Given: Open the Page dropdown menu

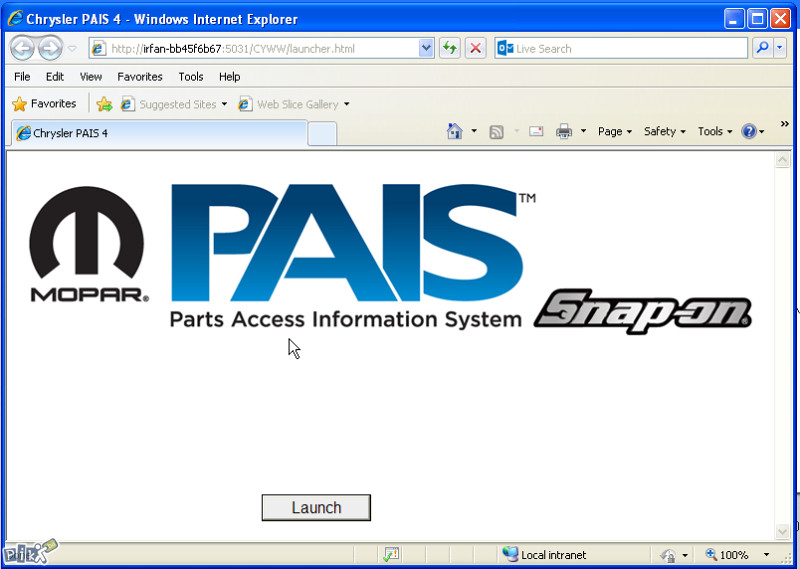Looking at the screenshot, I should tap(614, 132).
